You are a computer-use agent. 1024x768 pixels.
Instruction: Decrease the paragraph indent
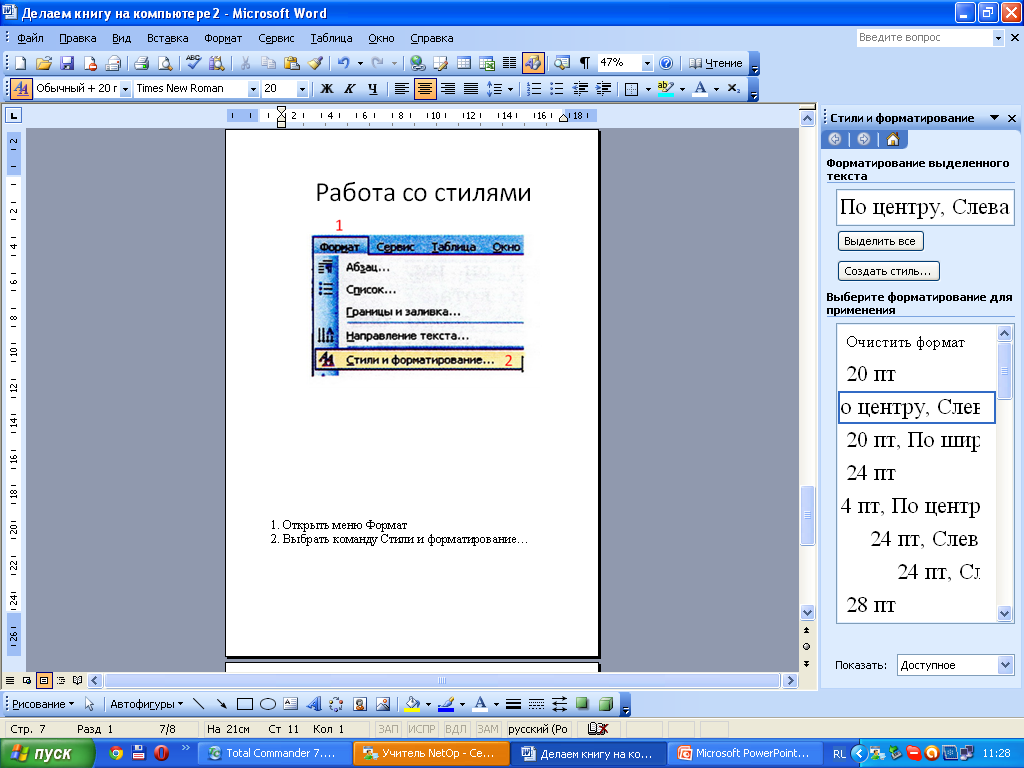tap(580, 89)
